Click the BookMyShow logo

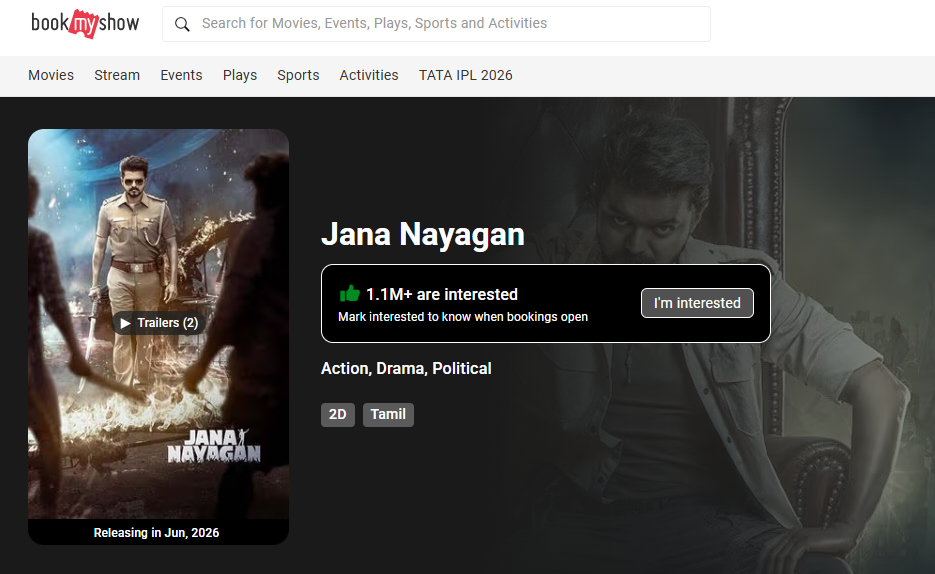click(85, 23)
